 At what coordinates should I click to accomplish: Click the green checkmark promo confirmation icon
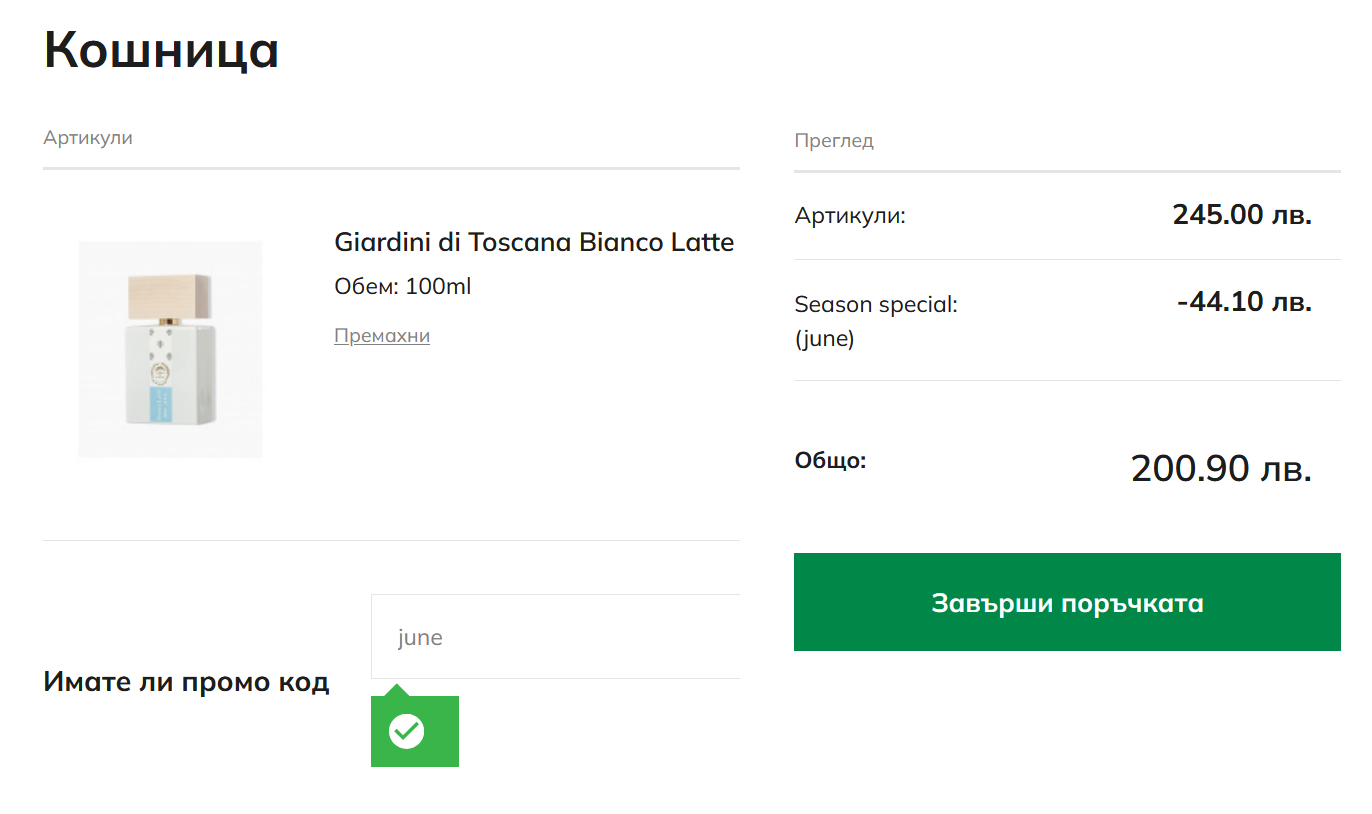coord(407,731)
